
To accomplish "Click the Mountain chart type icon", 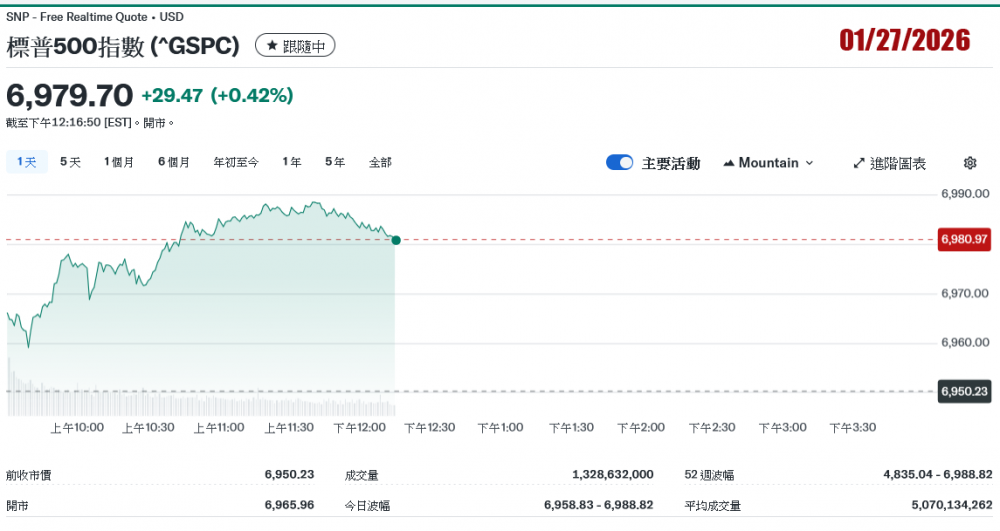I will pos(728,163).
